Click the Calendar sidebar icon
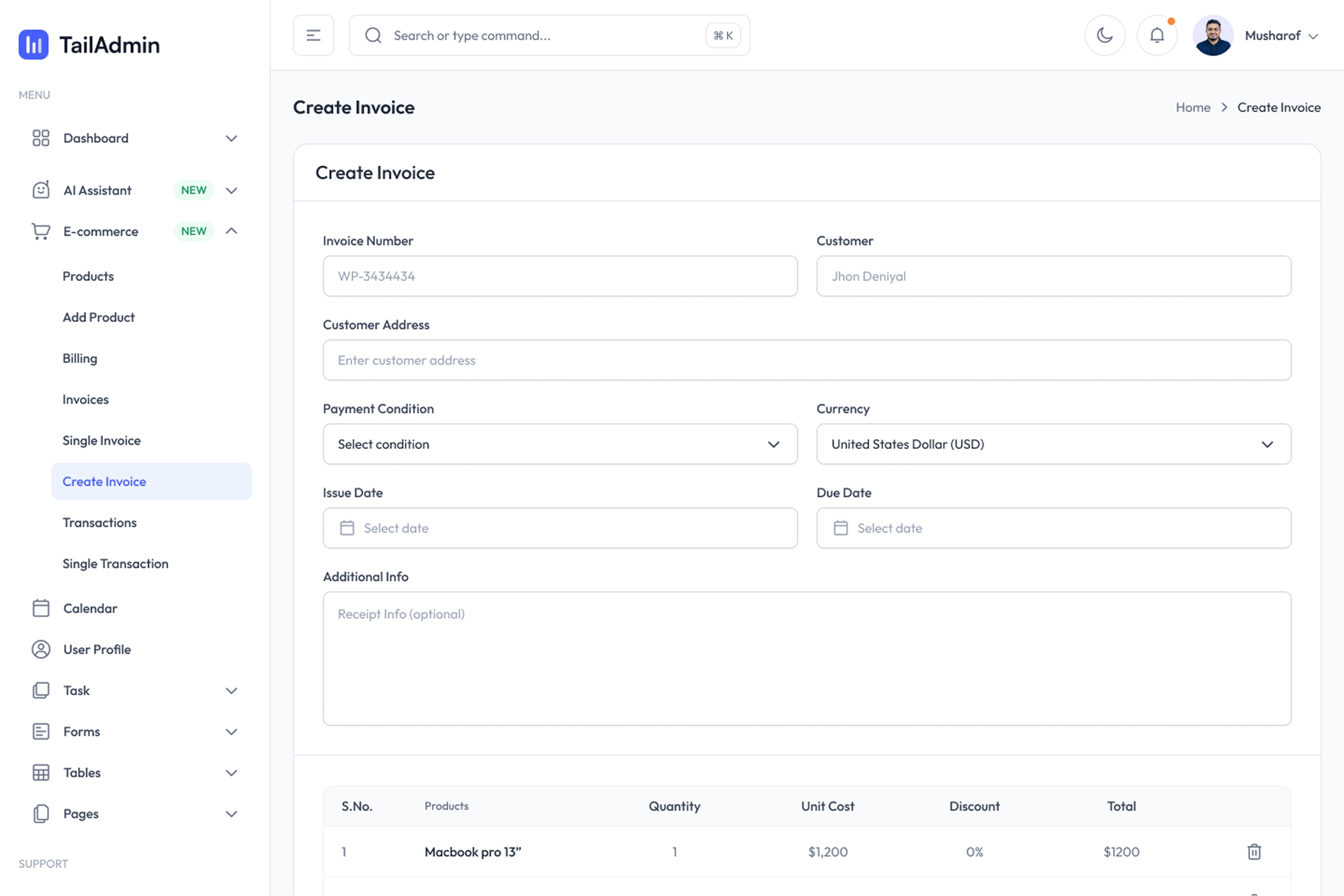1344x896 pixels. (41, 608)
